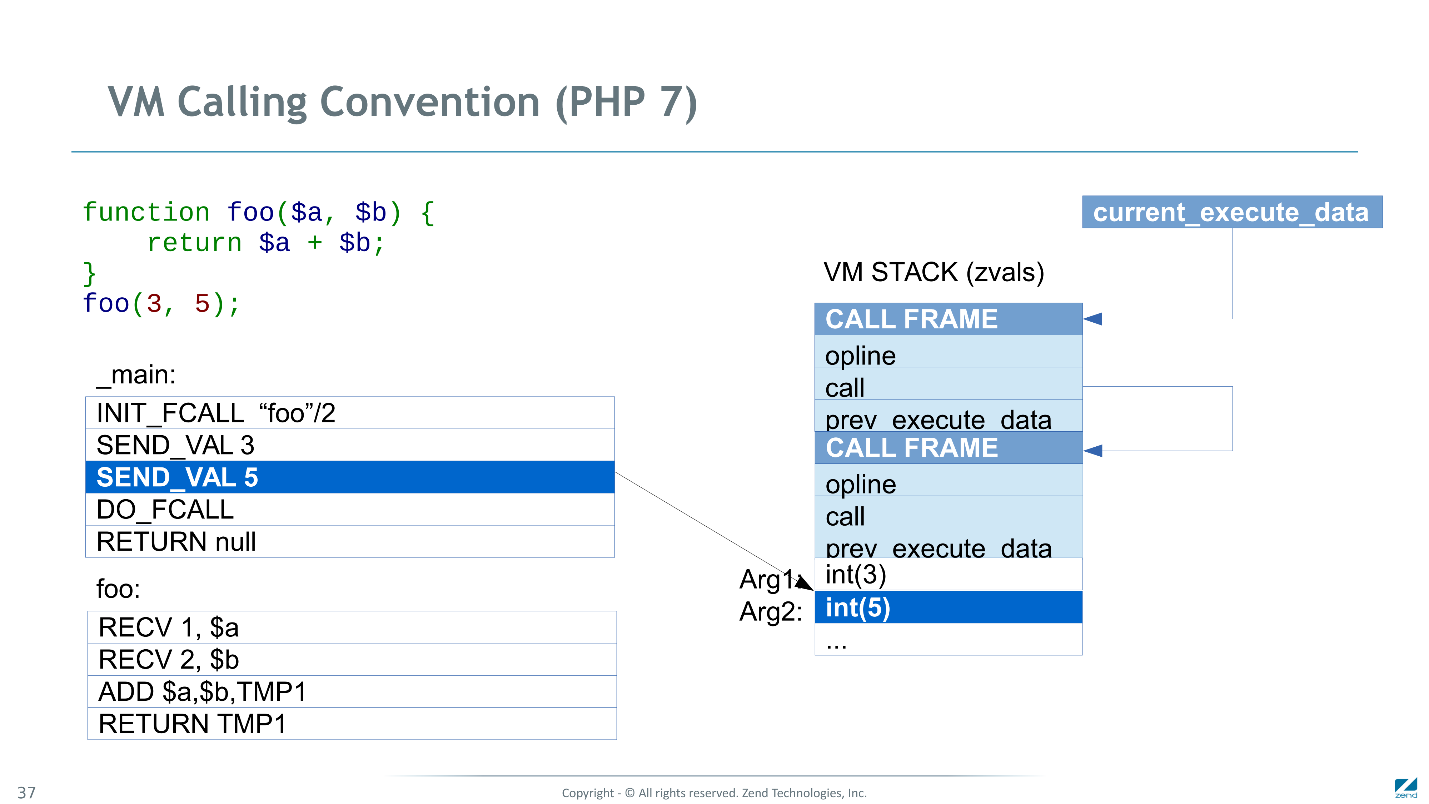Click the Zend Technologies copyright notice
1429x804 pixels.
pos(714,793)
